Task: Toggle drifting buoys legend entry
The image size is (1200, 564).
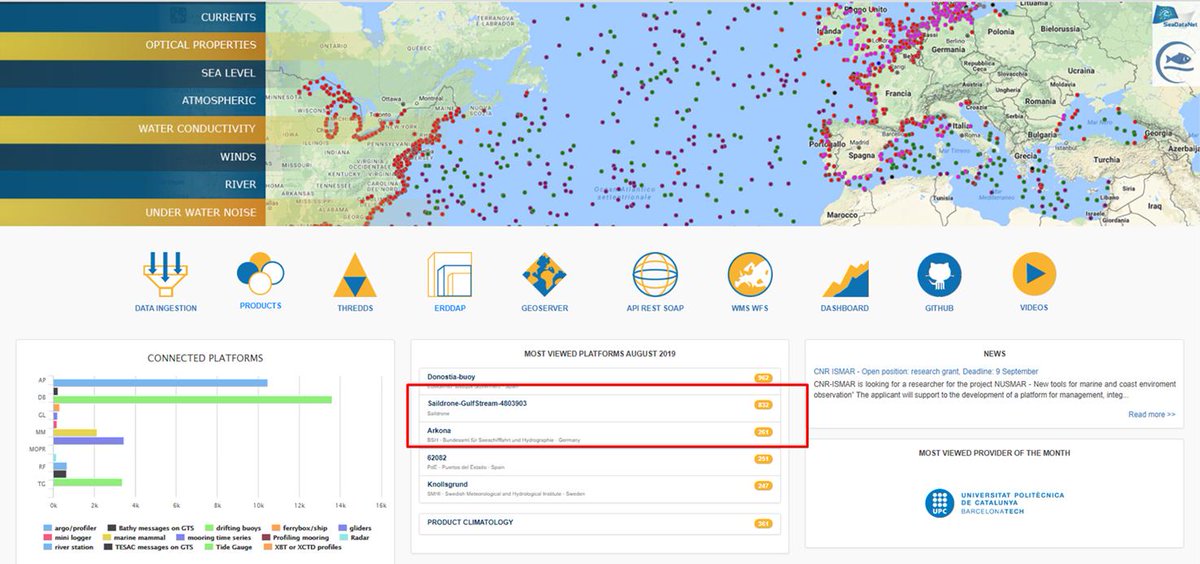Action: click(x=233, y=528)
